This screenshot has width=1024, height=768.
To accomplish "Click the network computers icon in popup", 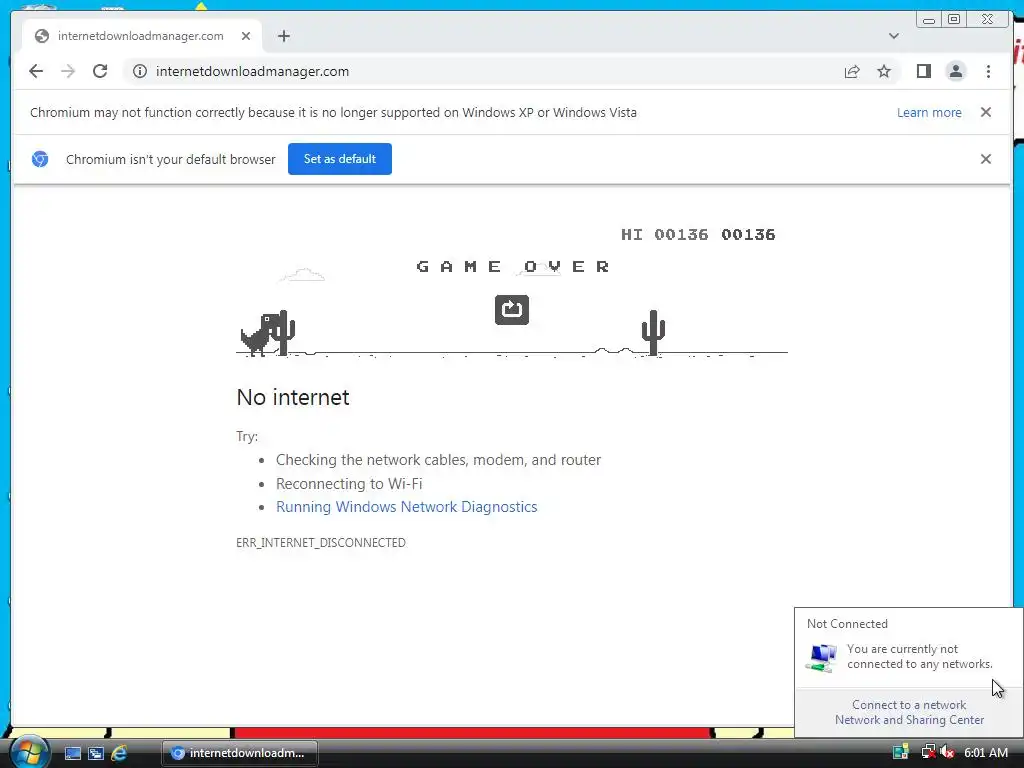I will (x=822, y=657).
